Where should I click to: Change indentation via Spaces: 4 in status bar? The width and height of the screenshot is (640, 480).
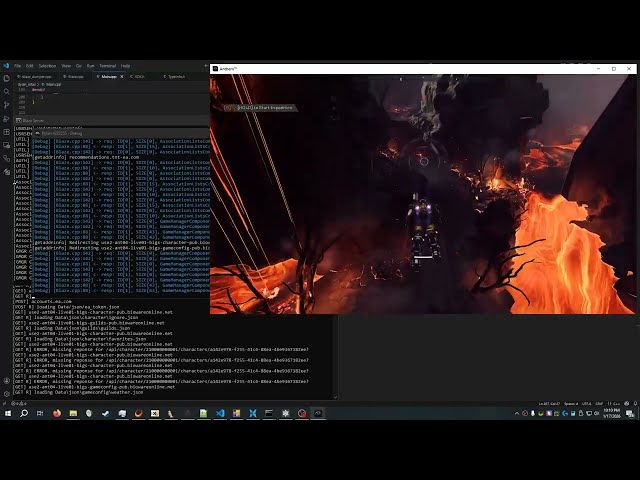[x=571, y=404]
